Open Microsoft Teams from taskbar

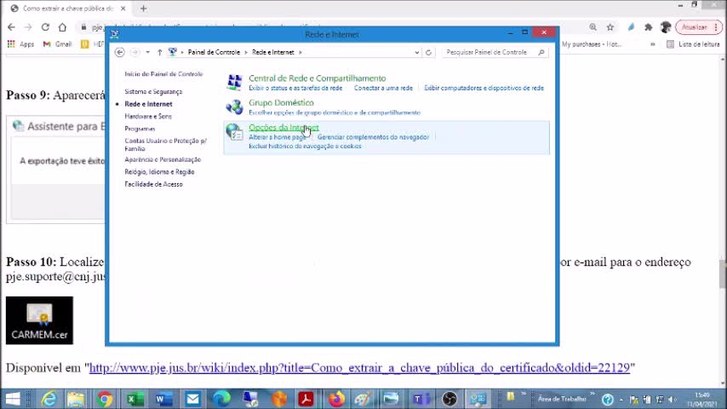(421, 399)
